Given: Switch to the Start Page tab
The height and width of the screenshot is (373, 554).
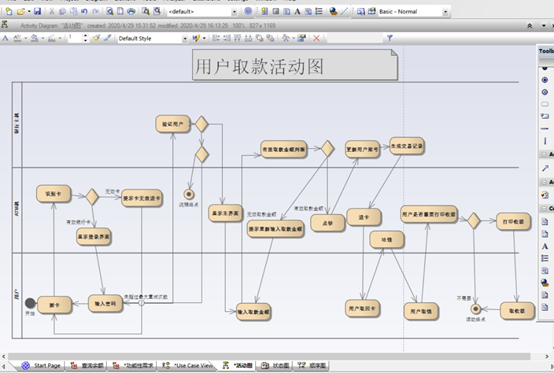Looking at the screenshot, I should pyautogui.click(x=41, y=366).
